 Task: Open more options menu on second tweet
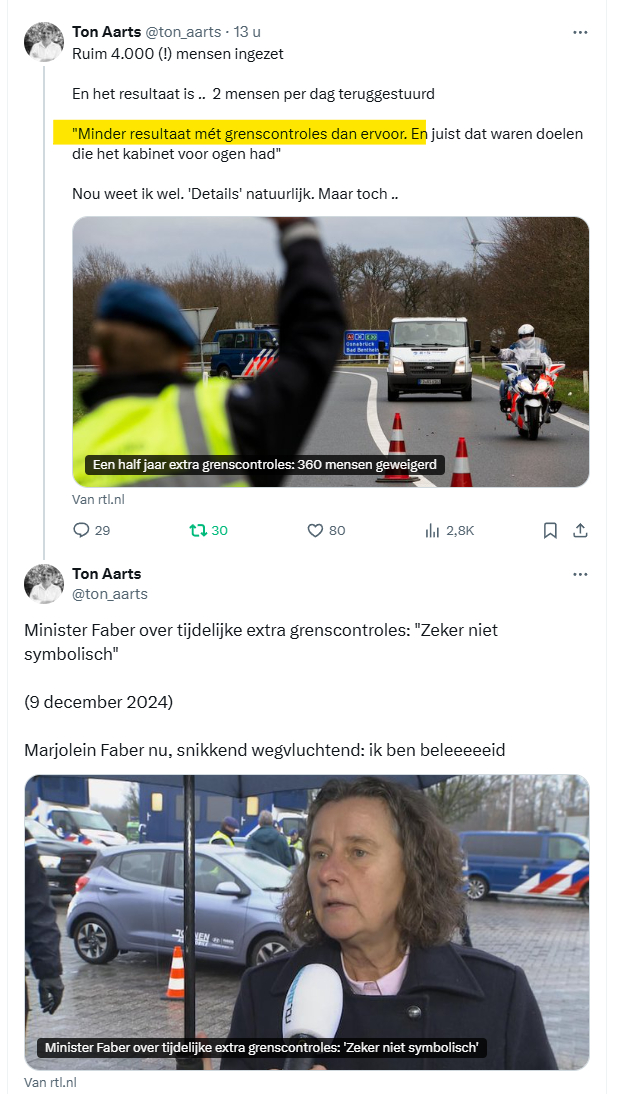tap(580, 574)
